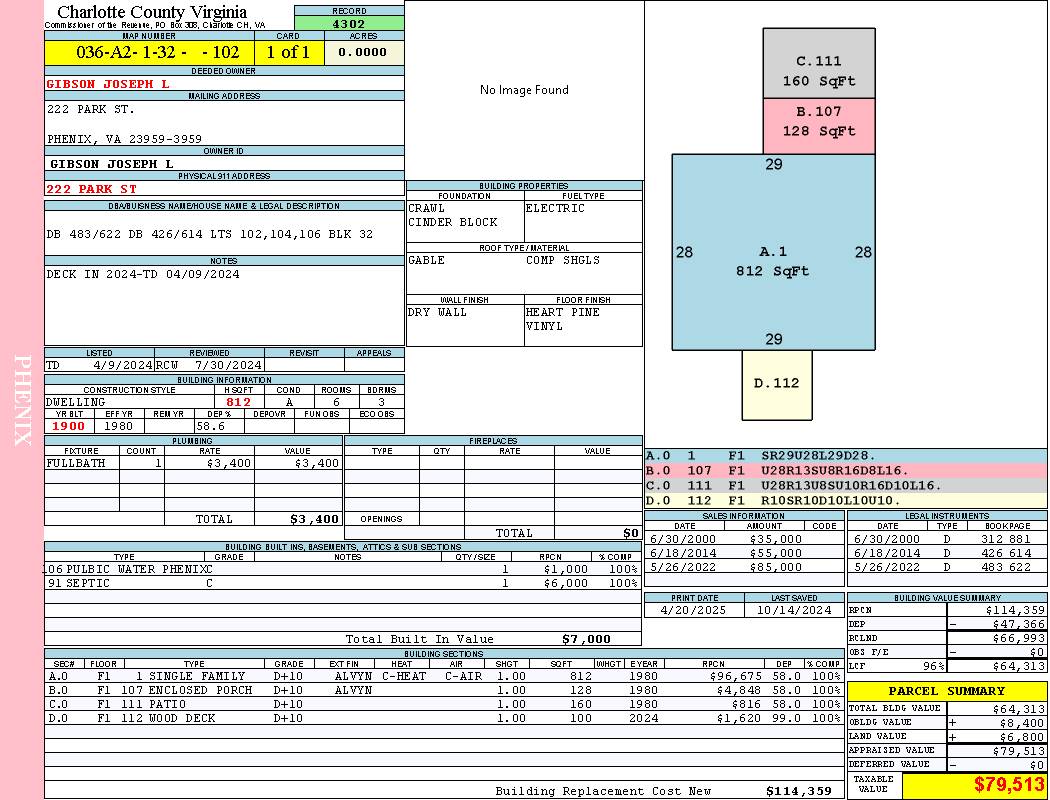Viewport: 1050px width, 800px height.
Task: Select deeded owner GIBSON JOSEPH L in red
Action: point(108,84)
